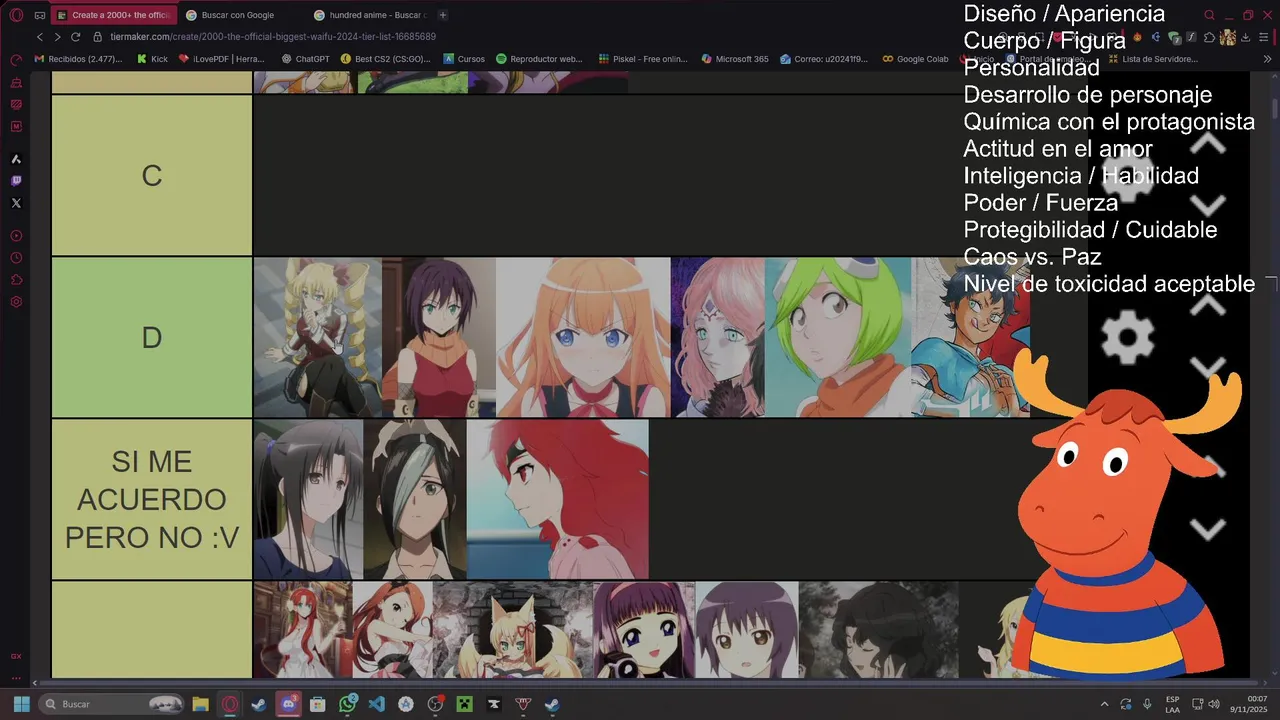Open the Microsoft 365 bookmark

[735, 59]
